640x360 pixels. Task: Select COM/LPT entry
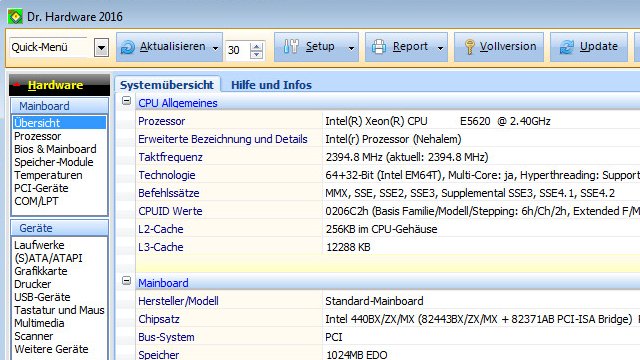(36, 201)
